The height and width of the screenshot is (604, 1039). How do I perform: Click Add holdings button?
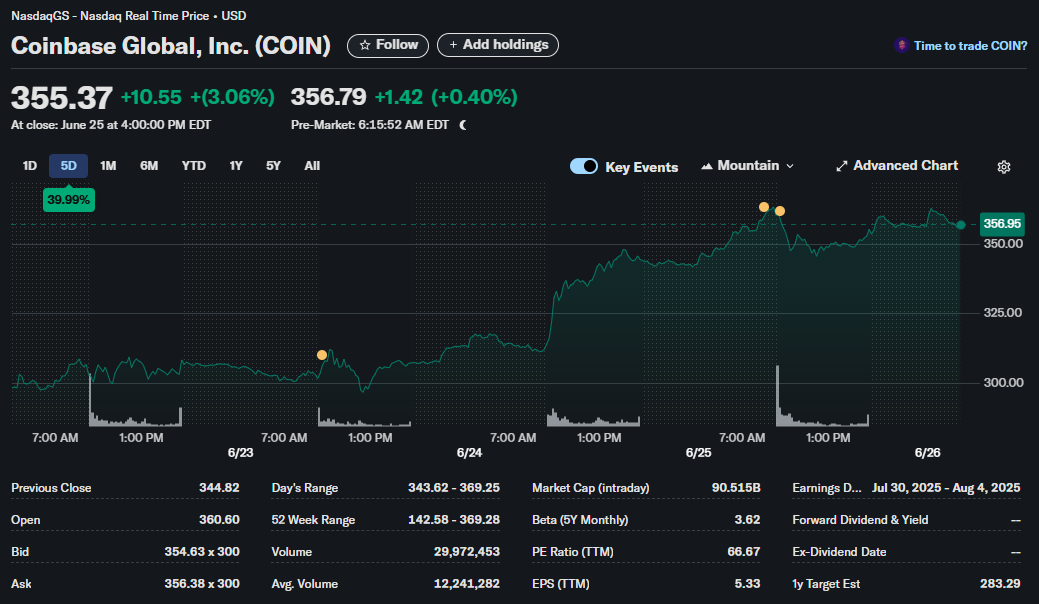pos(498,45)
